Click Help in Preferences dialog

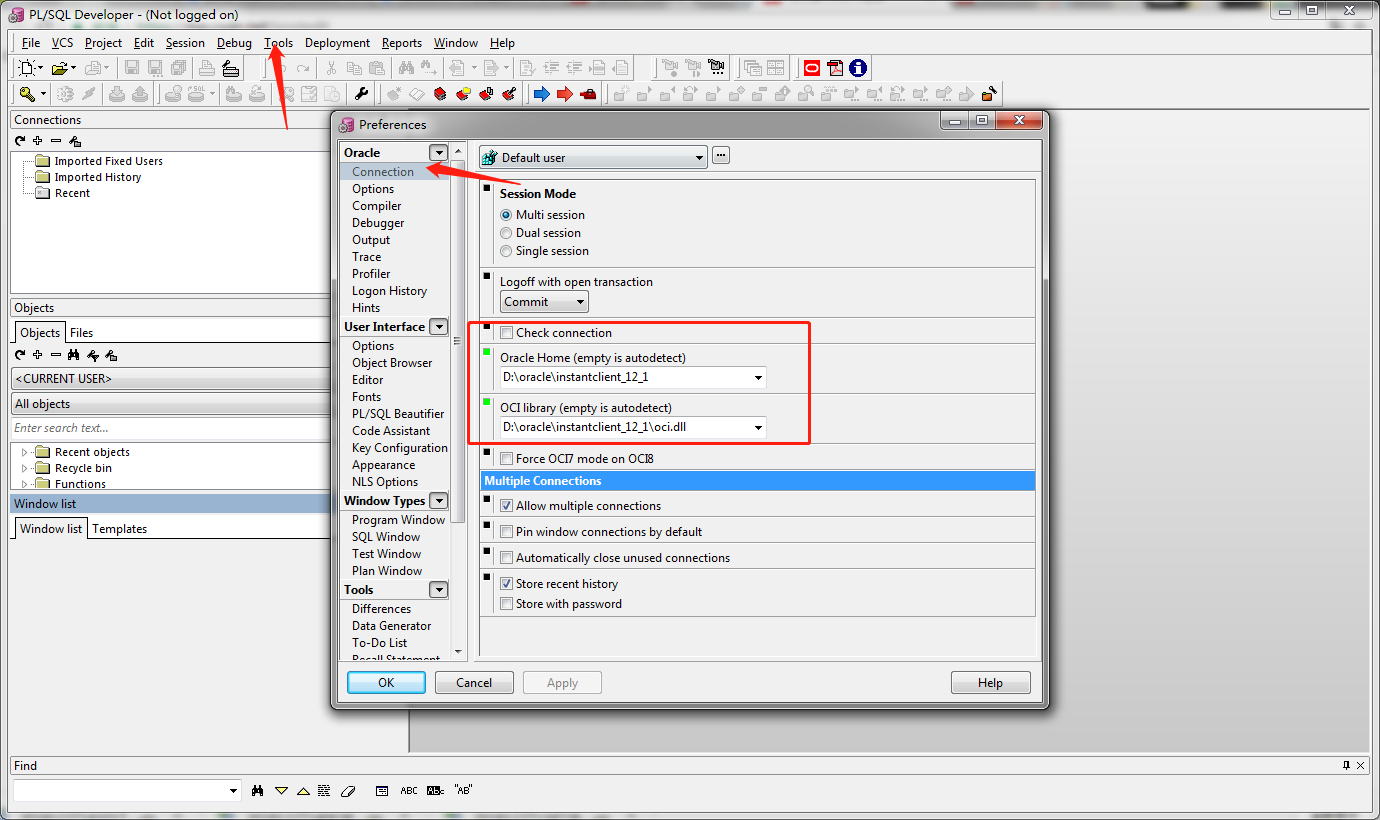(x=990, y=683)
